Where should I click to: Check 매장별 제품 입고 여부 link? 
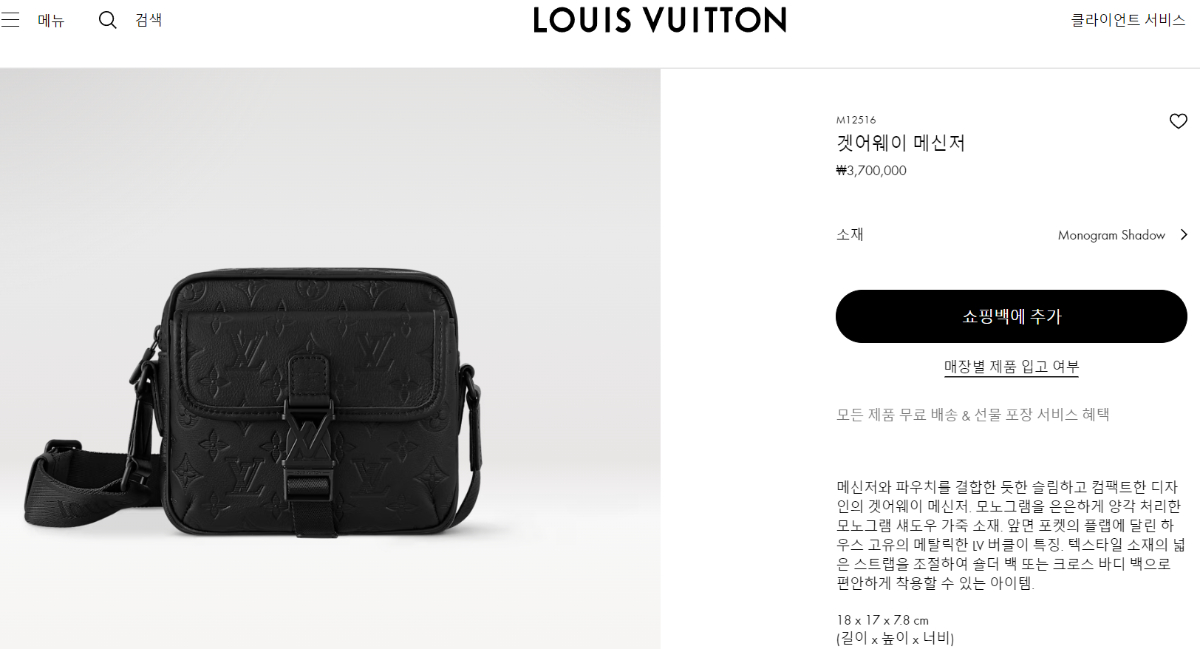point(1011,367)
